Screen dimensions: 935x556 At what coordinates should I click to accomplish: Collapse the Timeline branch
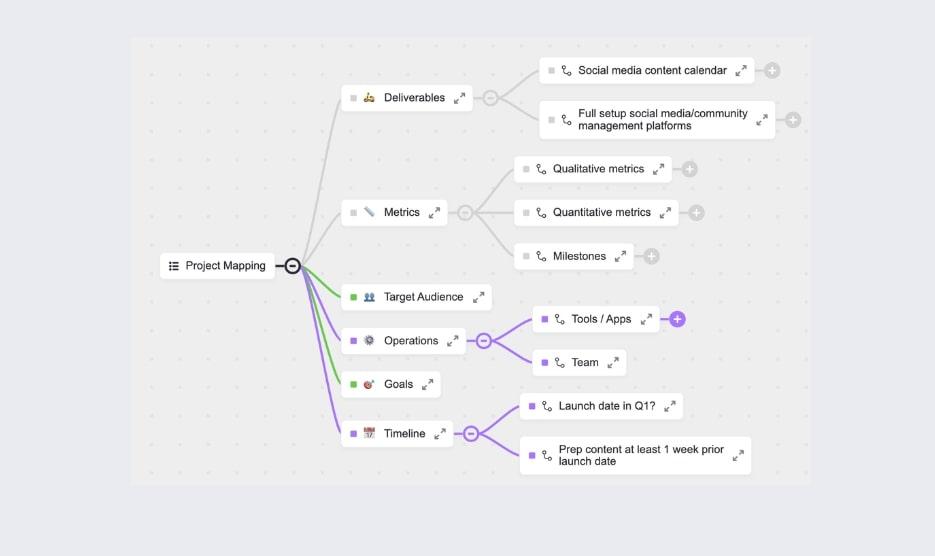click(x=471, y=434)
